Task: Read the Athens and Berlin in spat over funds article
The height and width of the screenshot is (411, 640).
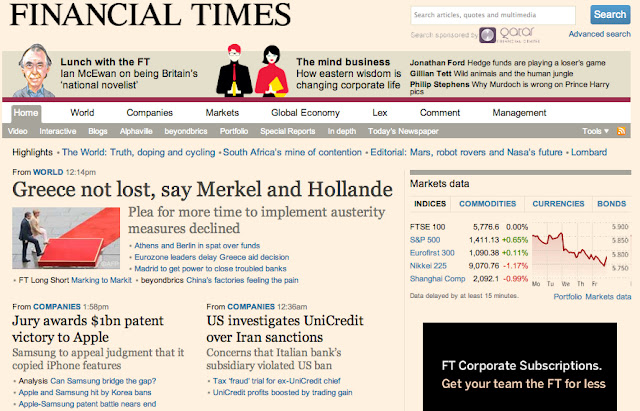Action: [197, 245]
